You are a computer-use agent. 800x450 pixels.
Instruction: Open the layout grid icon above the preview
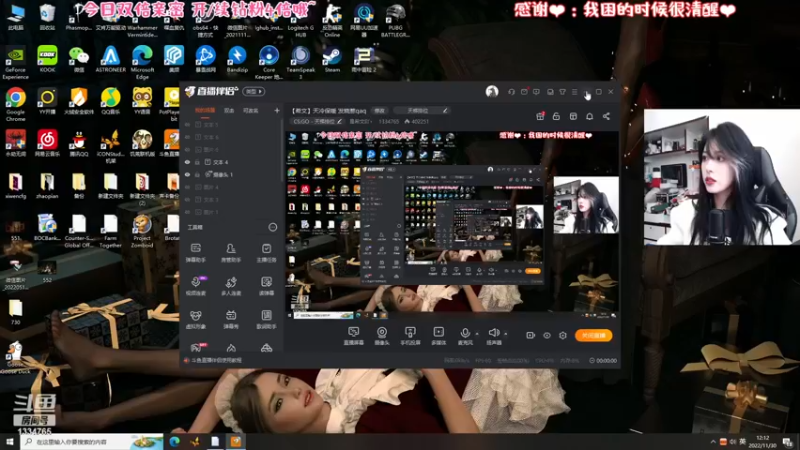tap(573, 116)
